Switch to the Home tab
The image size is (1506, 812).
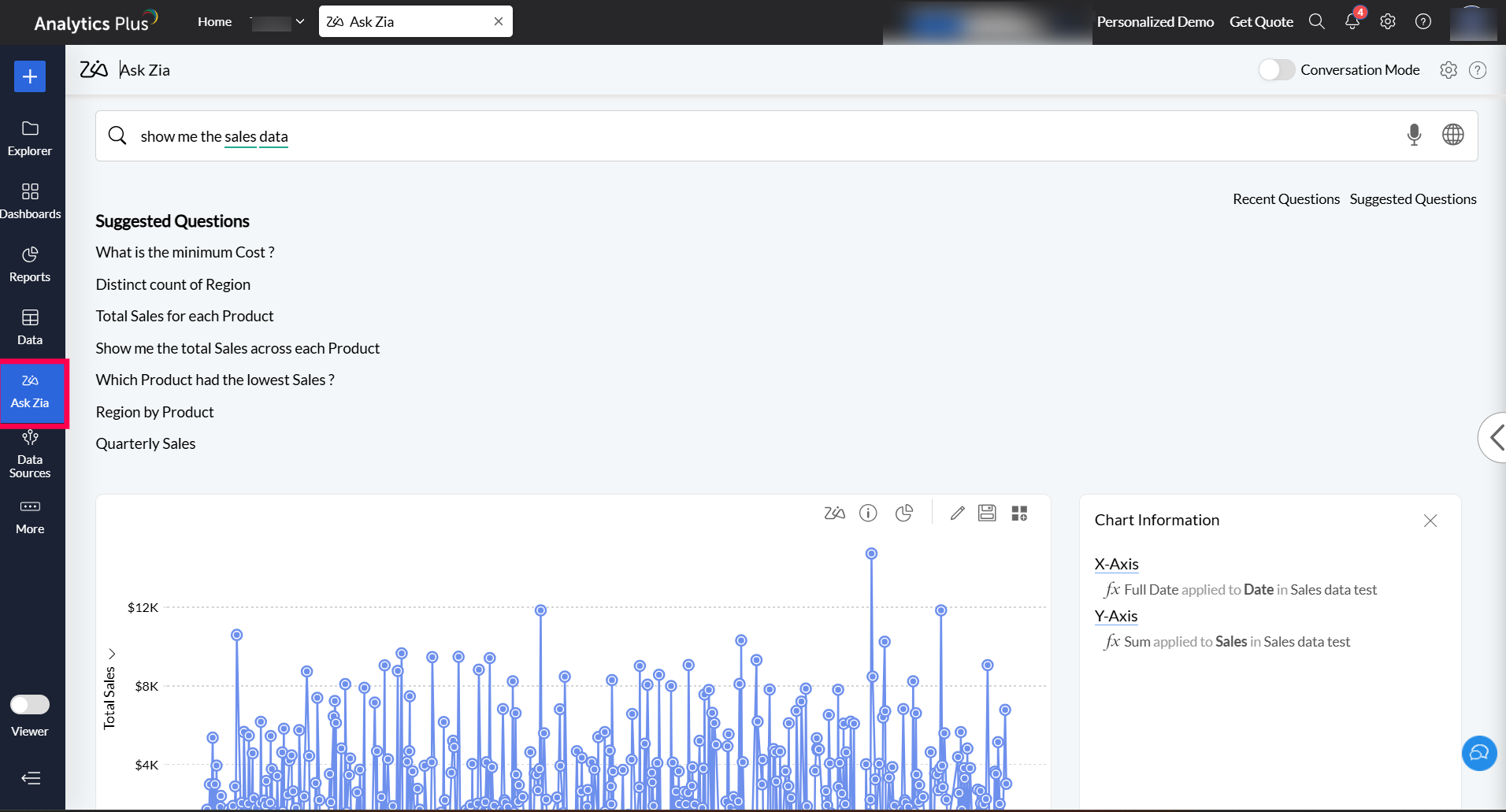click(x=214, y=22)
